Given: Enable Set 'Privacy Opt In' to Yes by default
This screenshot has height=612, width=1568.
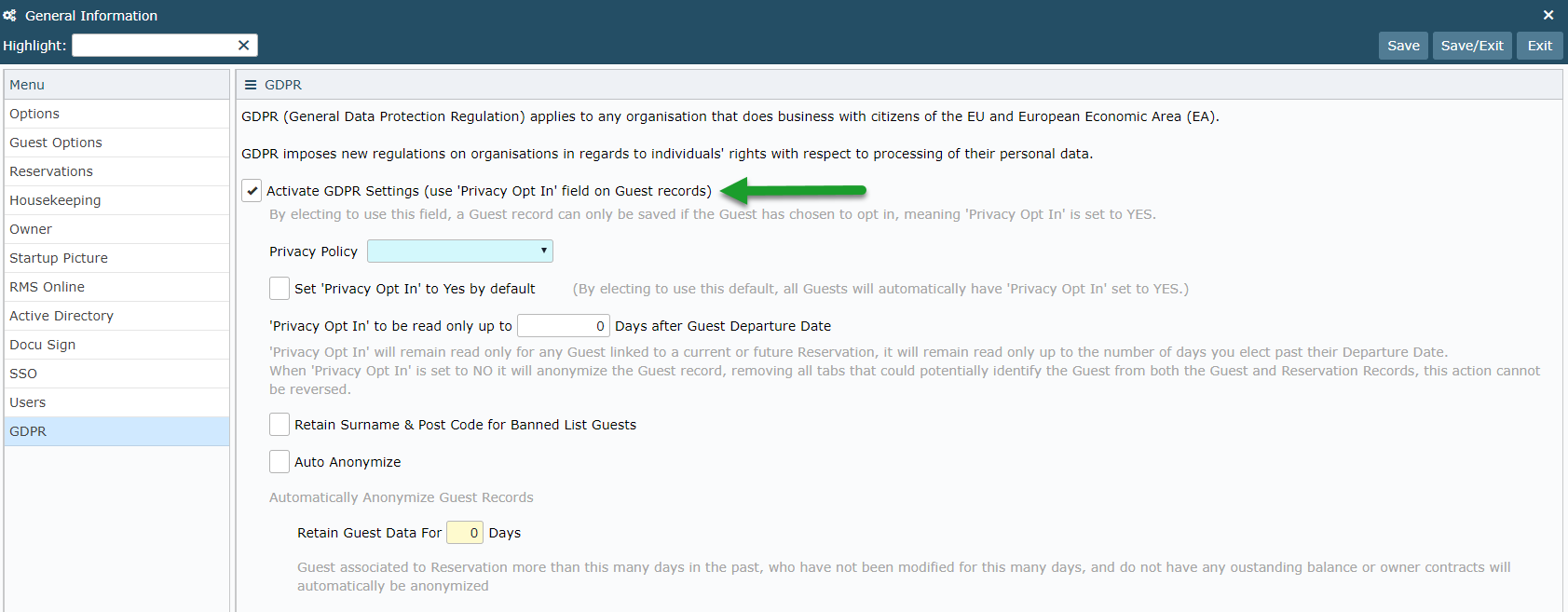Looking at the screenshot, I should pyautogui.click(x=280, y=289).
